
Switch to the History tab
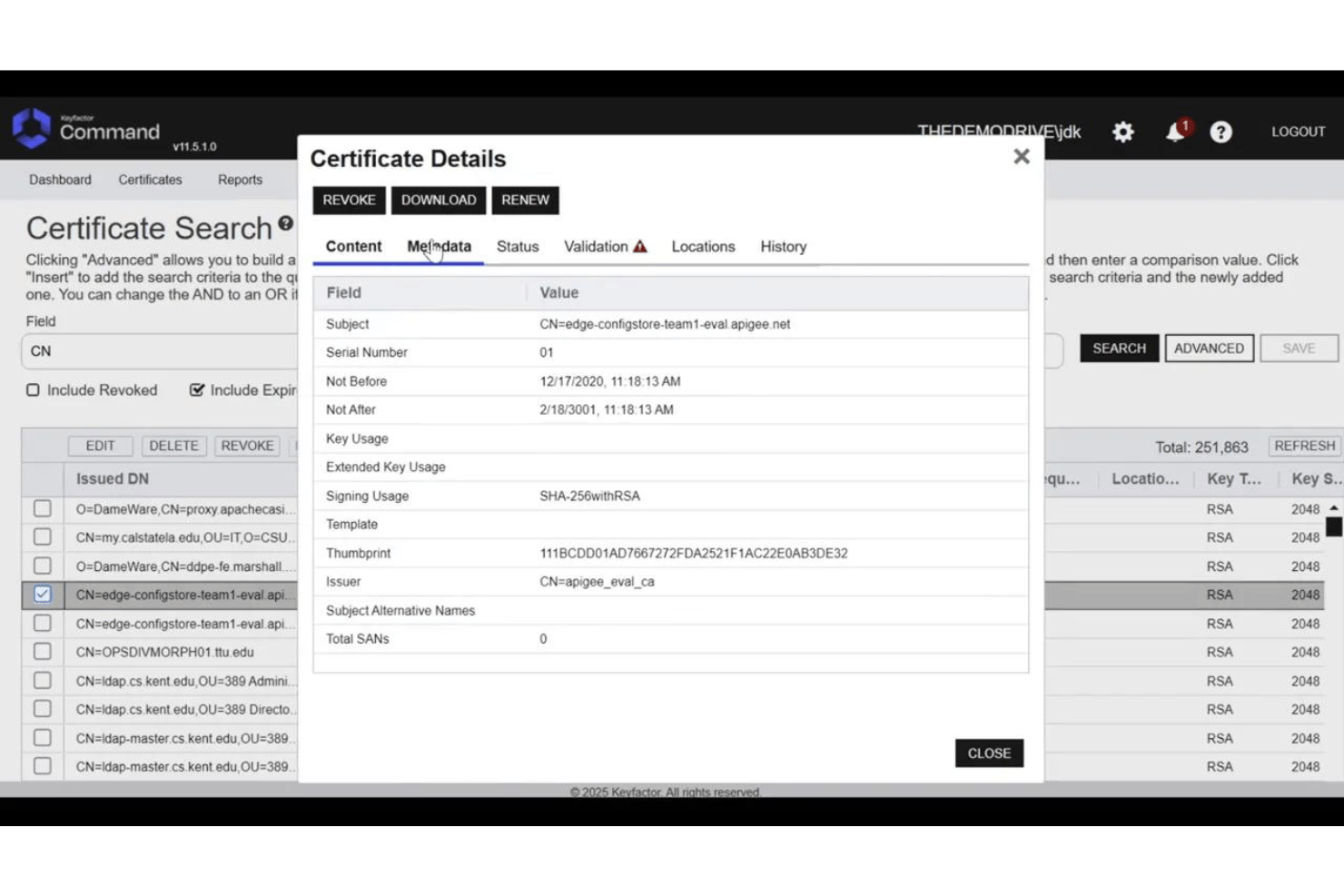point(783,246)
